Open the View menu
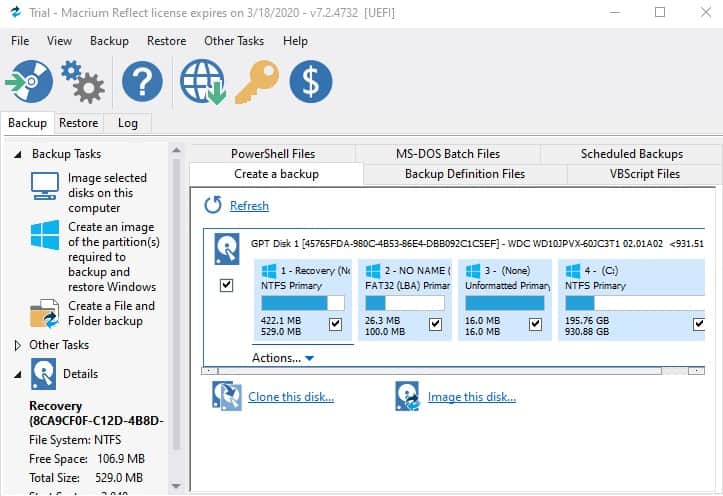This screenshot has width=723, height=496. tap(59, 41)
